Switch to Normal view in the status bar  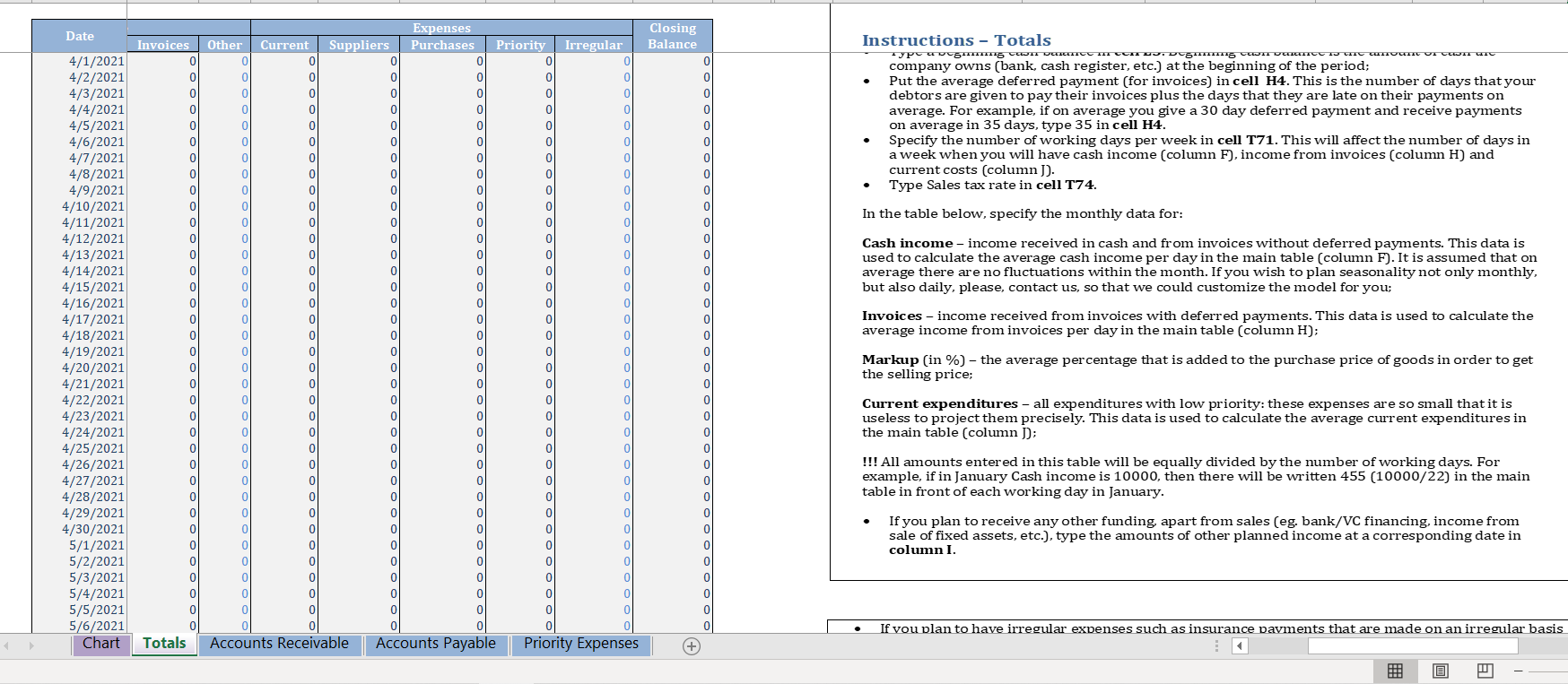[x=1395, y=671]
